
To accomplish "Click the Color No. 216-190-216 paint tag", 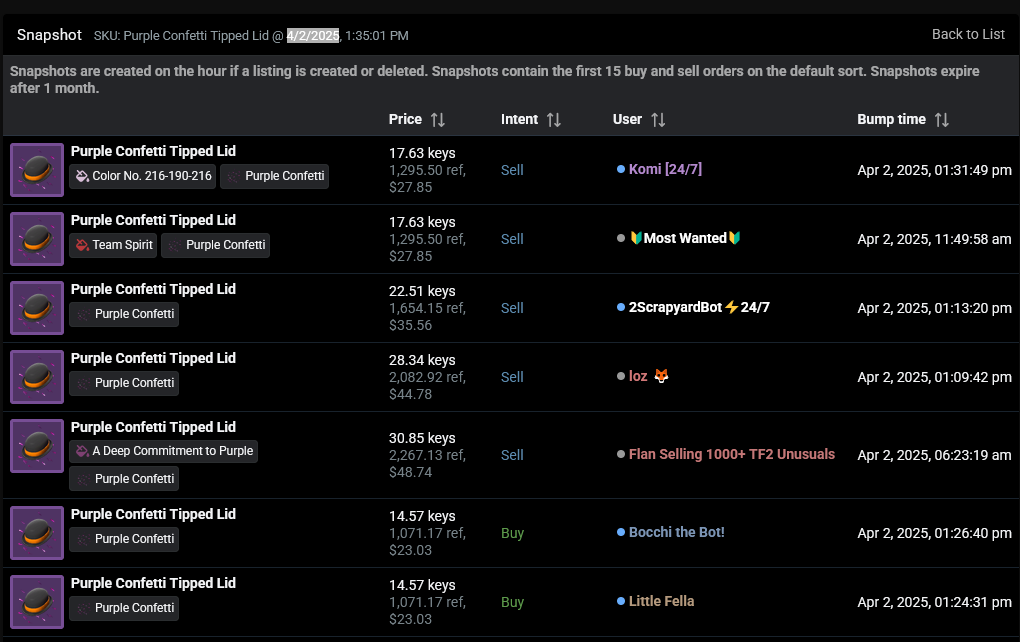I will [143, 176].
